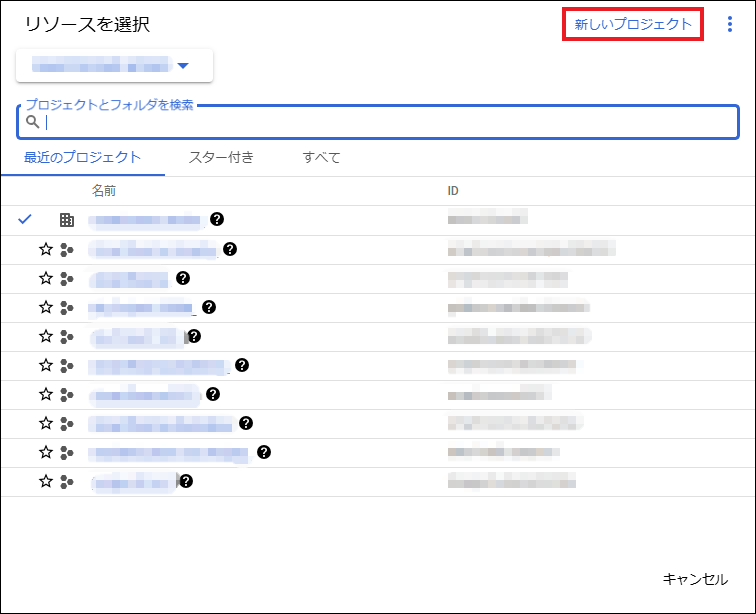This screenshot has width=756, height=614.
Task: Click the 新しいプロジェクト button
Action: (633, 25)
